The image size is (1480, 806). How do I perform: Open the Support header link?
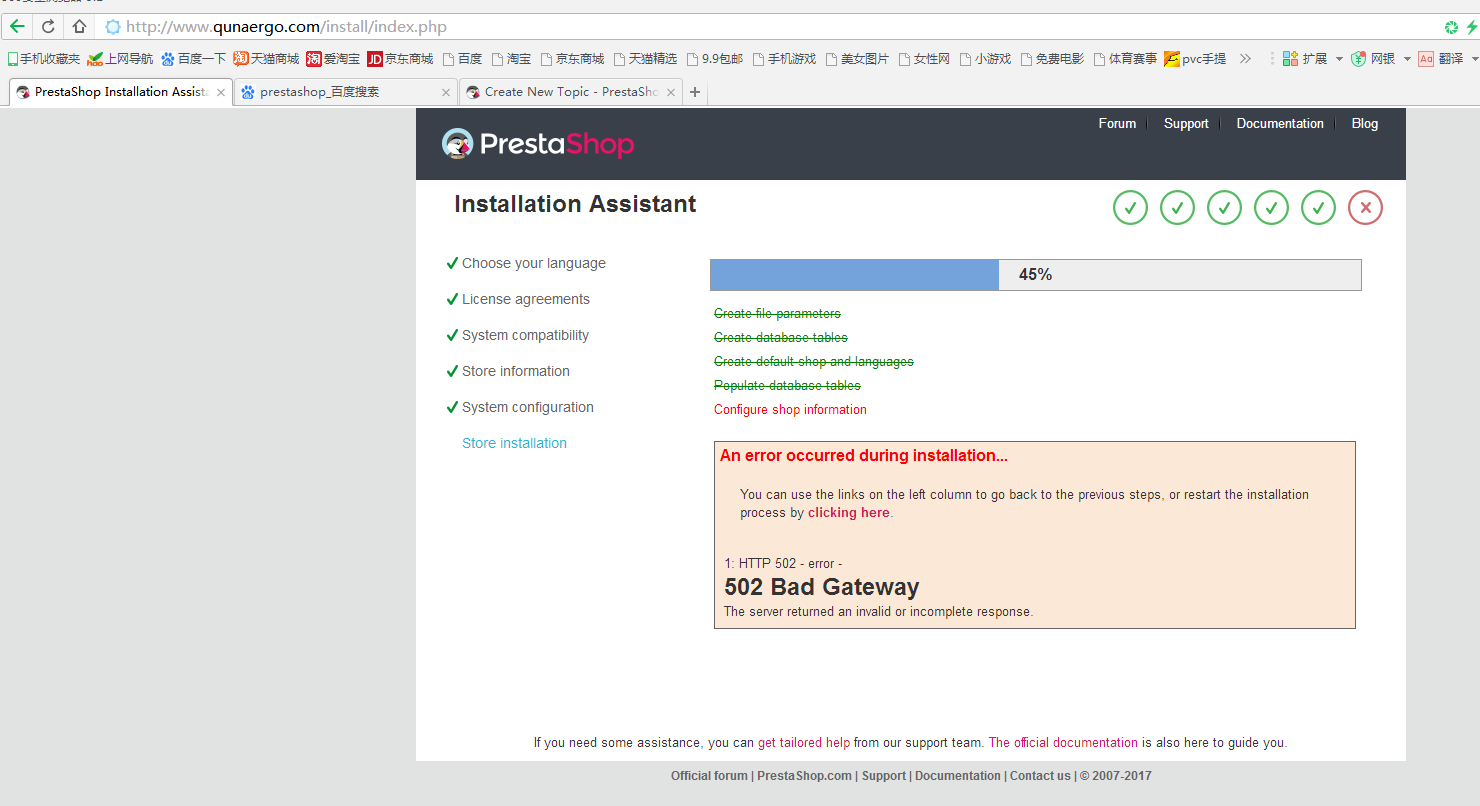[1186, 124]
